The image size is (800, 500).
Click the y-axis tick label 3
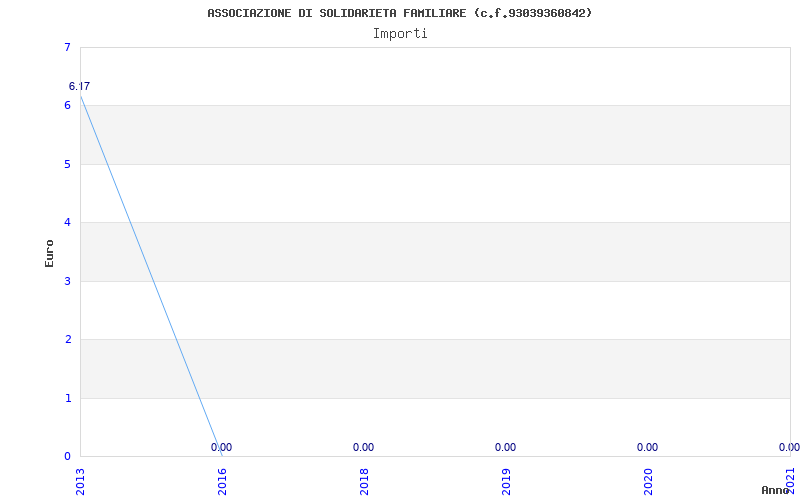tap(67, 281)
